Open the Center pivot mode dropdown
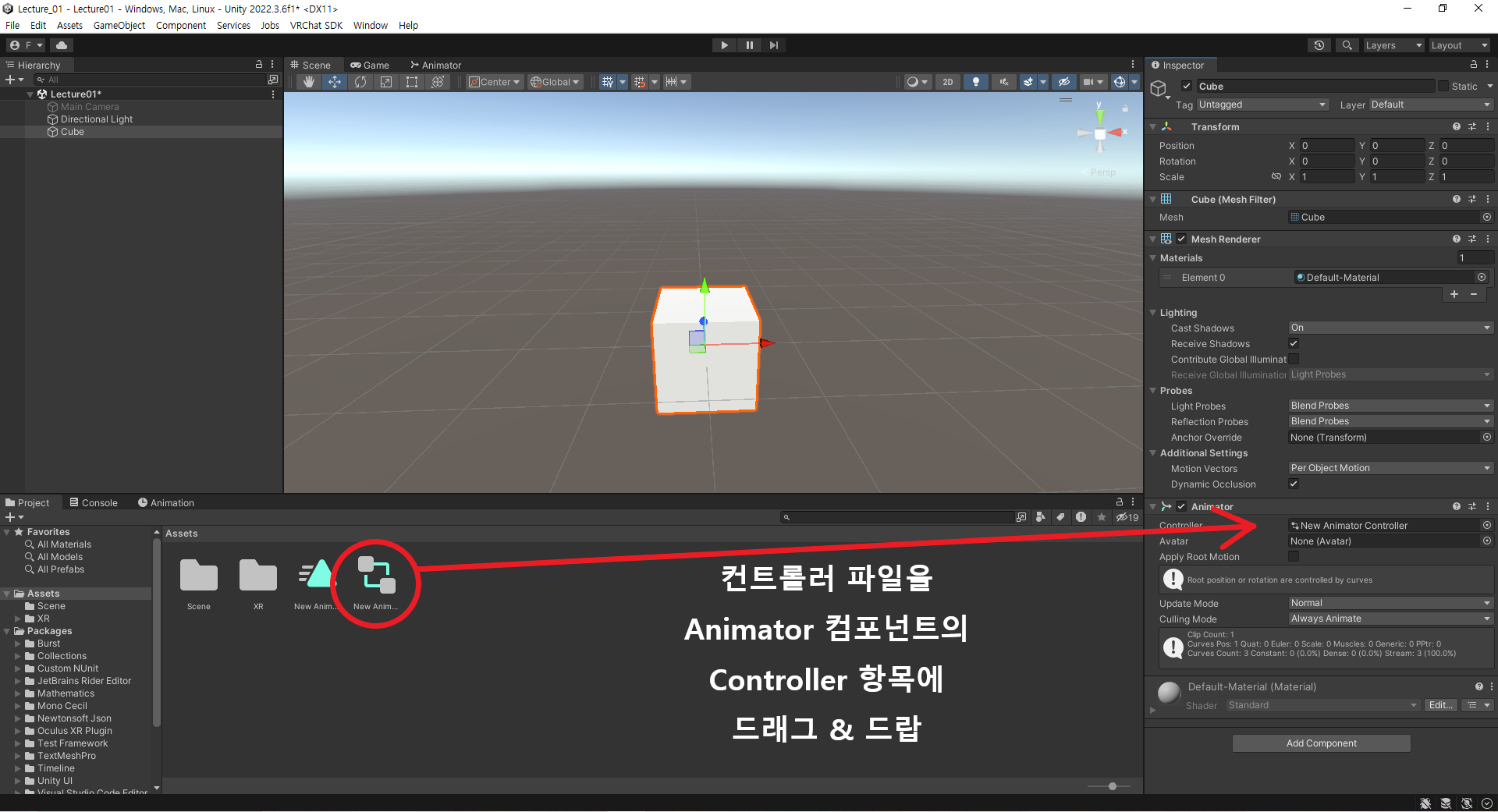Screen dimensions: 1498x812 [x=495, y=82]
